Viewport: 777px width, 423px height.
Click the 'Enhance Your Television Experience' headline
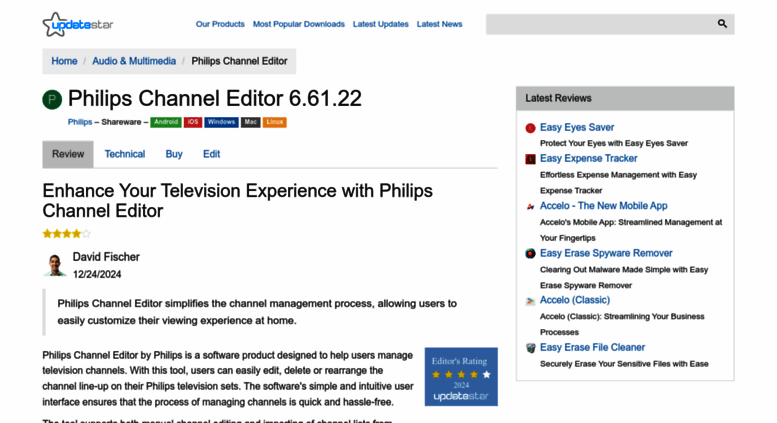tap(237, 201)
